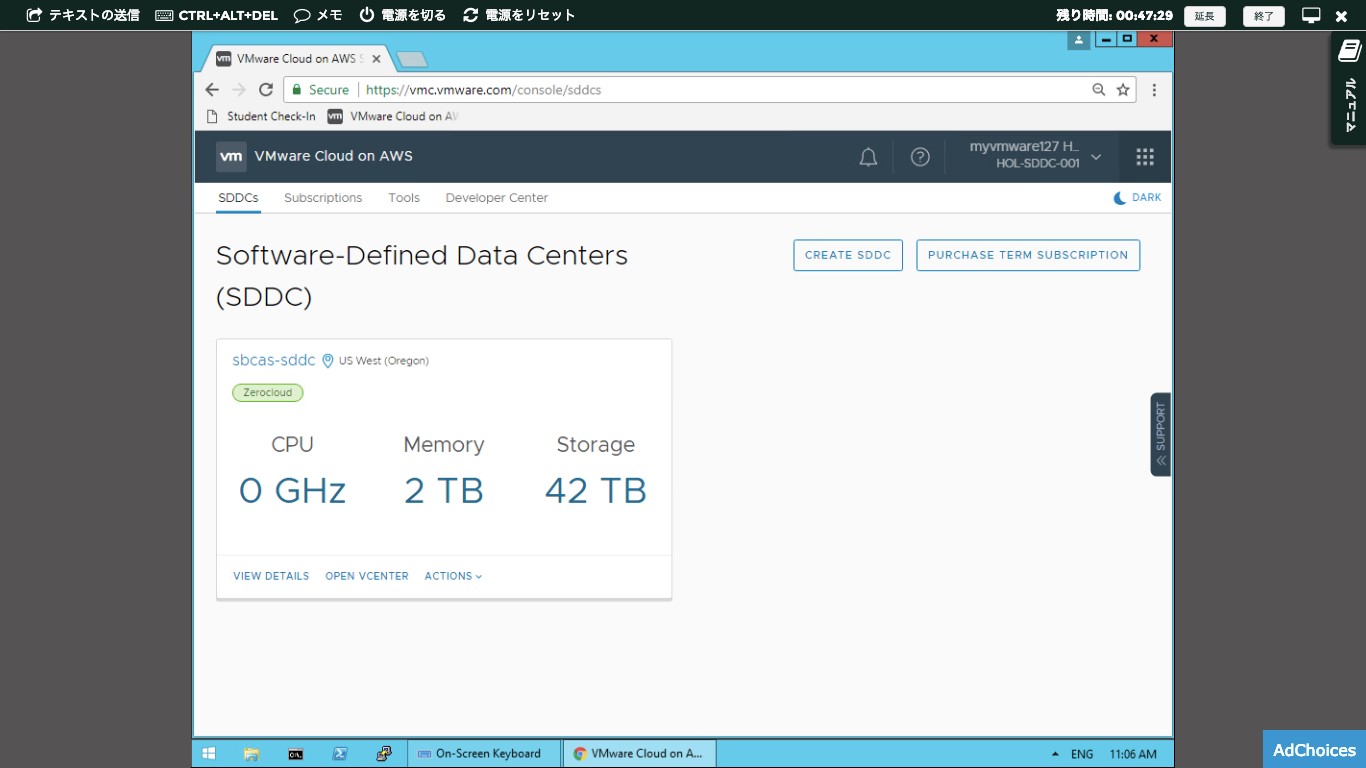The width and height of the screenshot is (1366, 768).
Task: Click 電源をリセット power reset option
Action: pos(519,15)
